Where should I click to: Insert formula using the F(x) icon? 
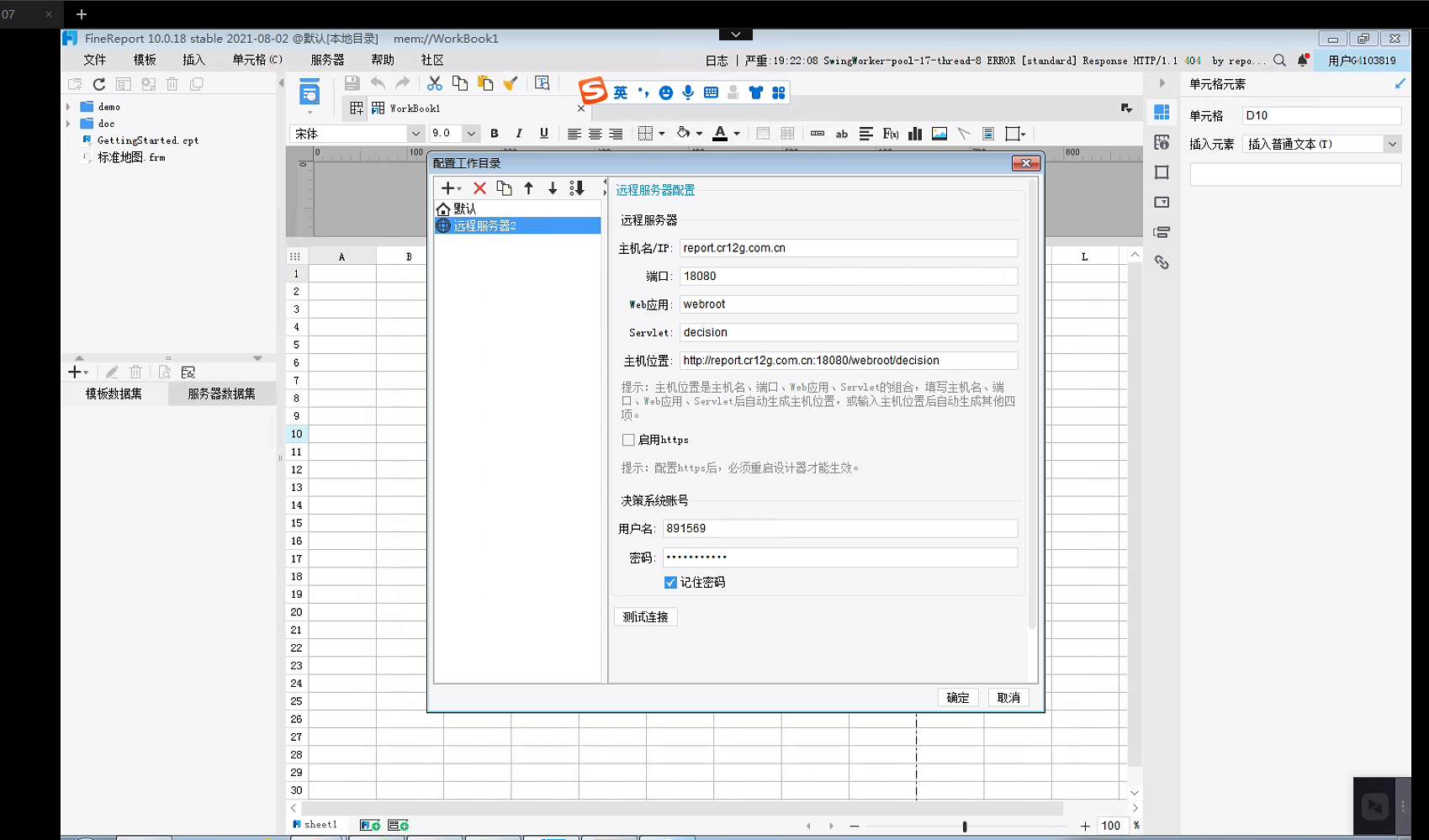pos(891,134)
